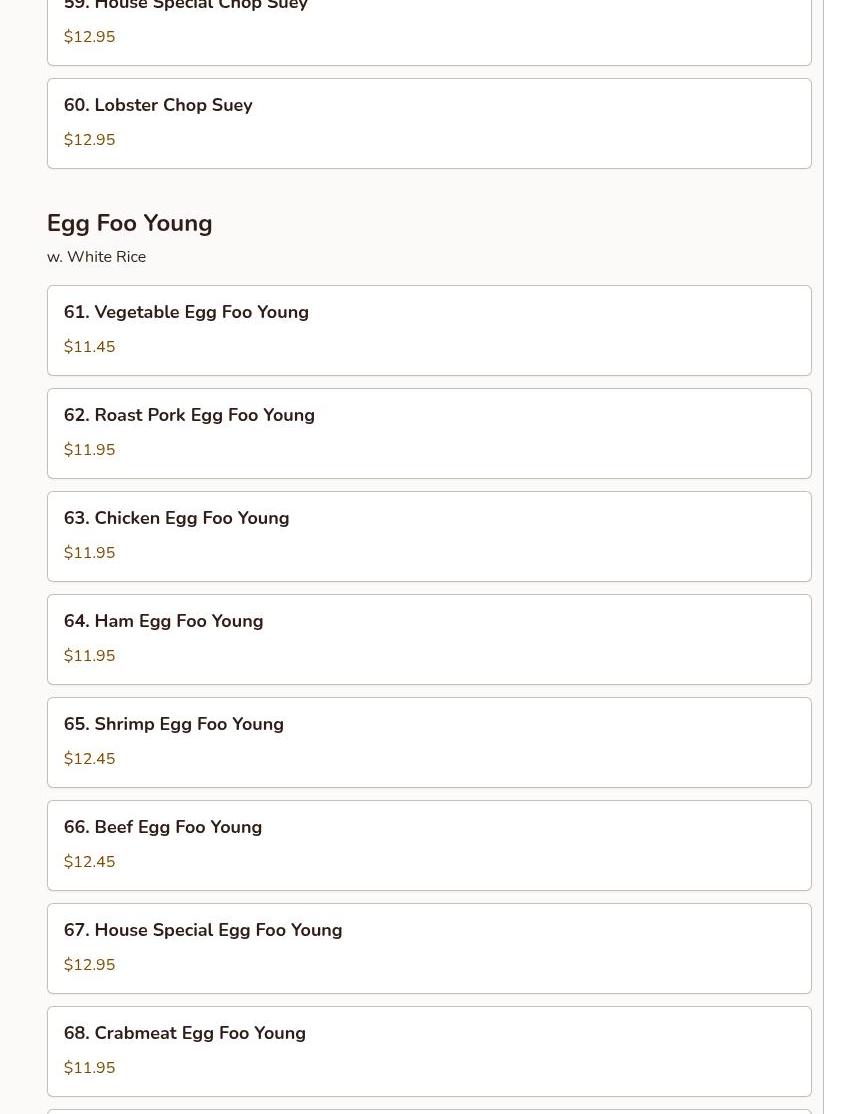Screen dimensions: 844x1114
Task: Click the "w. White Rice" subtitle text
Action: (96, 257)
